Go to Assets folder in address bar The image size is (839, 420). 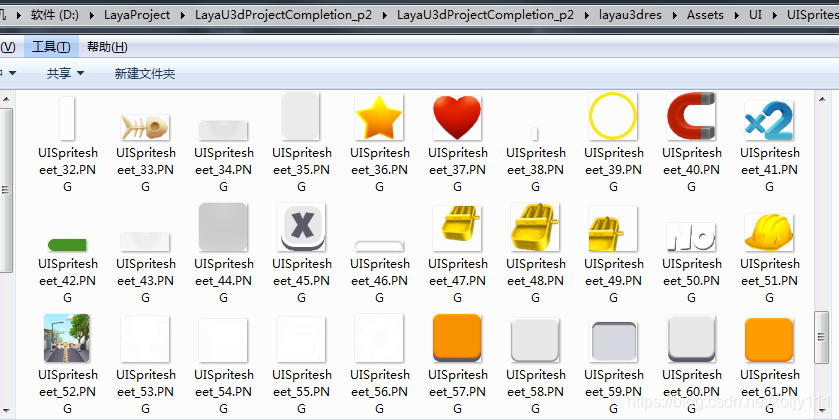(705, 14)
